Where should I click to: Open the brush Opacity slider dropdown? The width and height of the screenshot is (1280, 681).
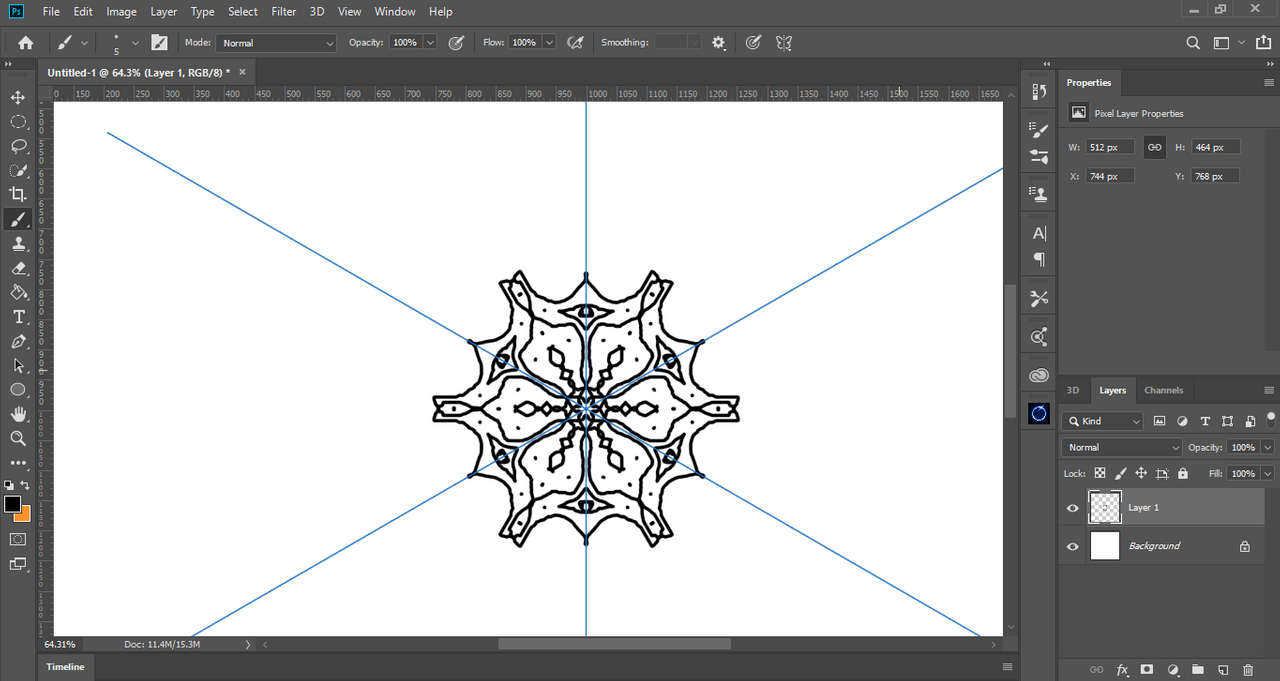tap(430, 43)
